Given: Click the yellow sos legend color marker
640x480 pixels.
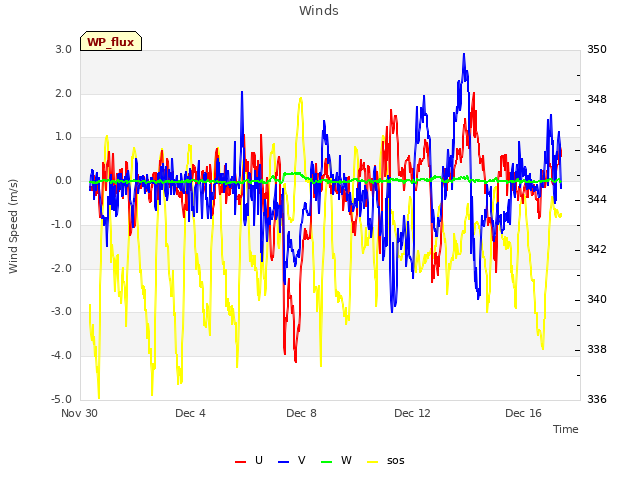Looking at the screenshot, I should (x=373, y=462).
